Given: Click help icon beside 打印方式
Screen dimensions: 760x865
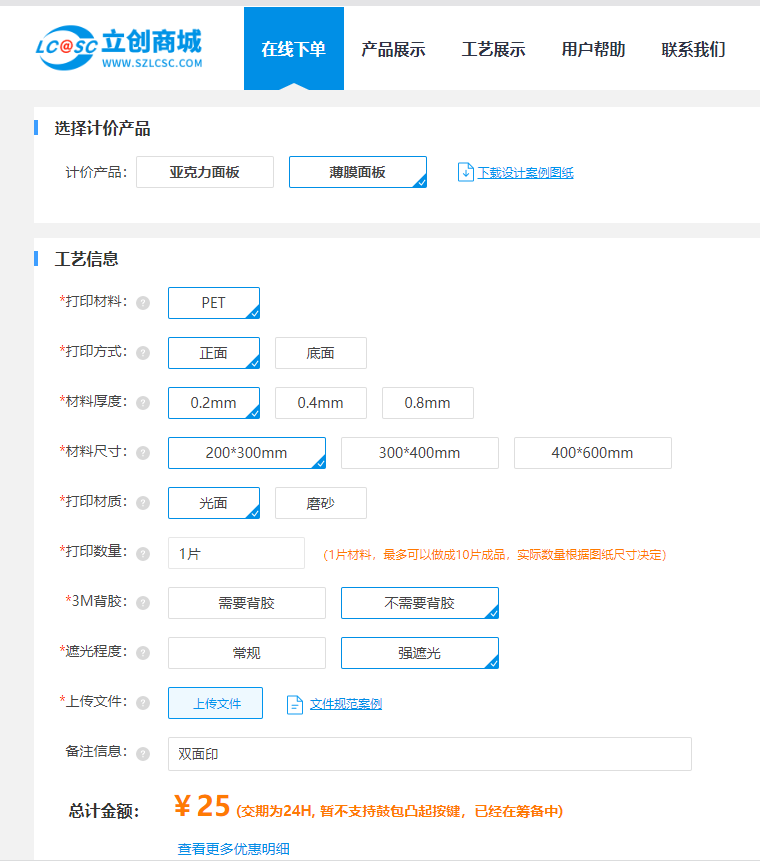Looking at the screenshot, I should coord(143,353).
